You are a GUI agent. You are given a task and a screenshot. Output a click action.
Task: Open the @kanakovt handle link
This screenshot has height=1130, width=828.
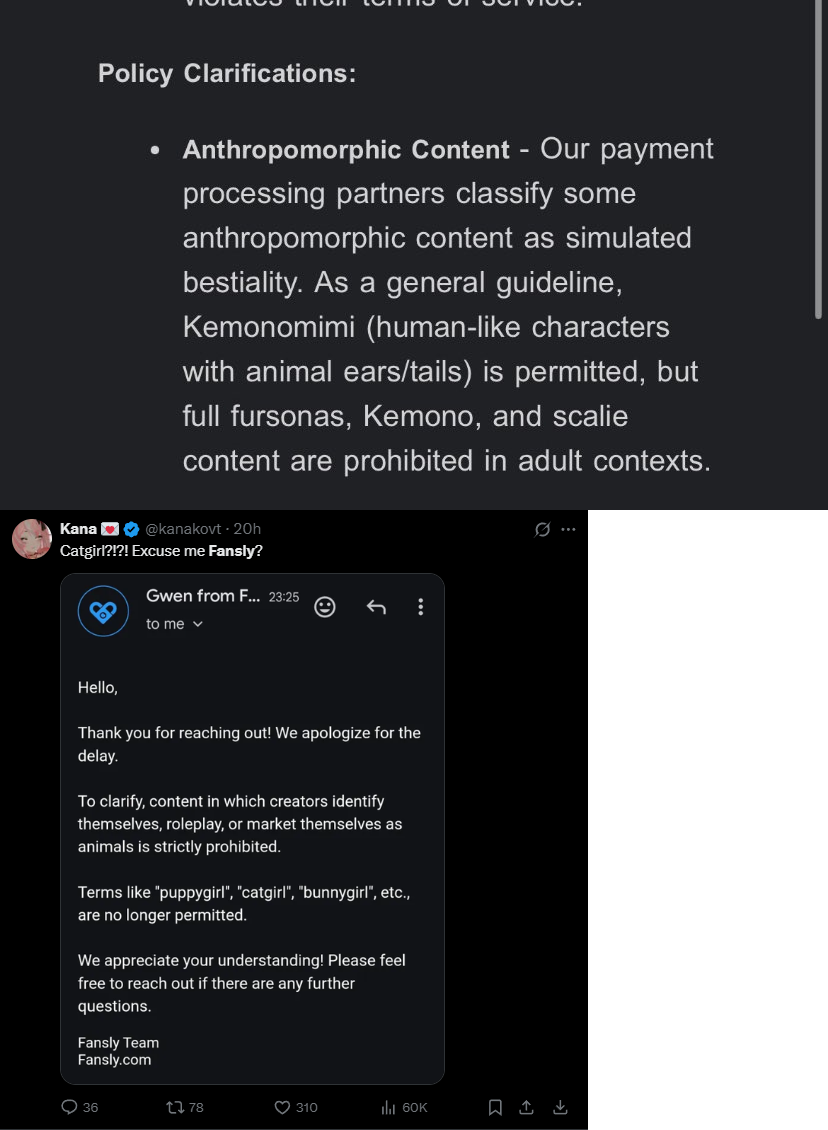click(183, 529)
